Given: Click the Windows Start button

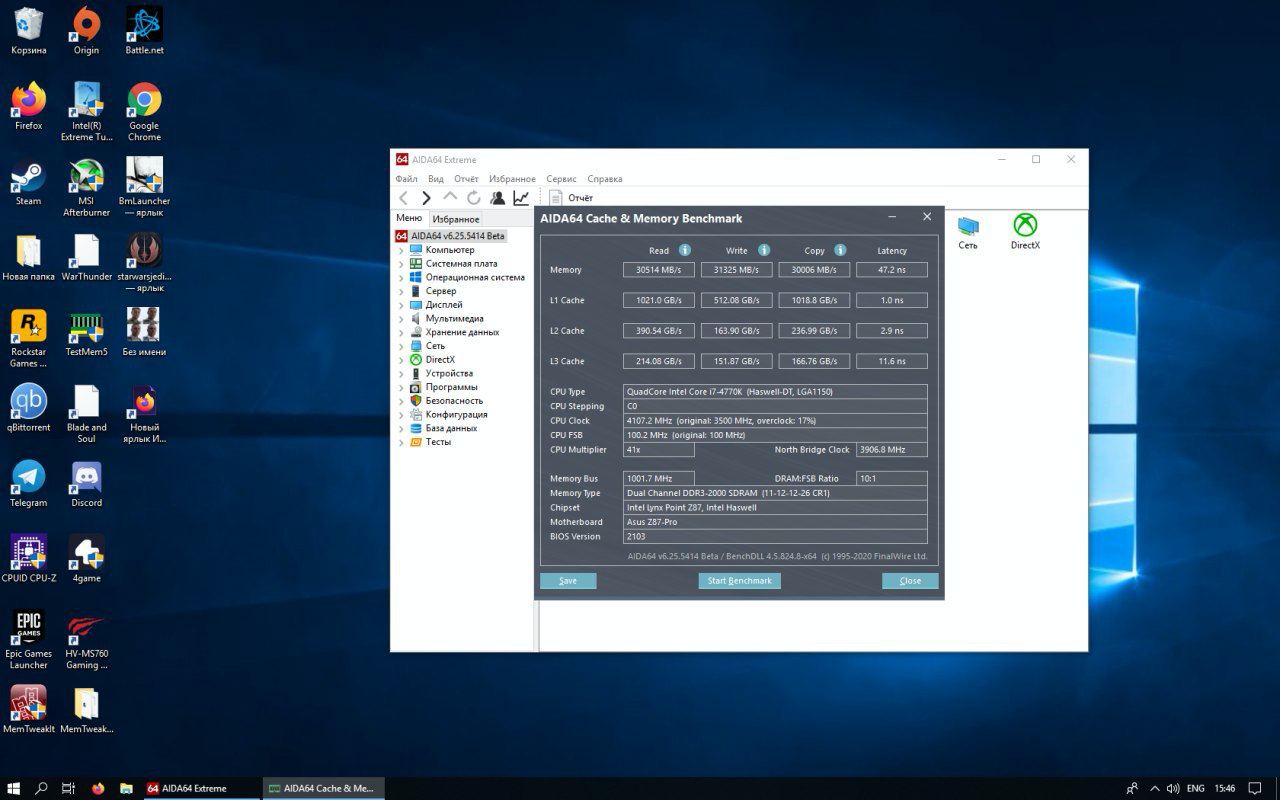Looking at the screenshot, I should 14,788.
